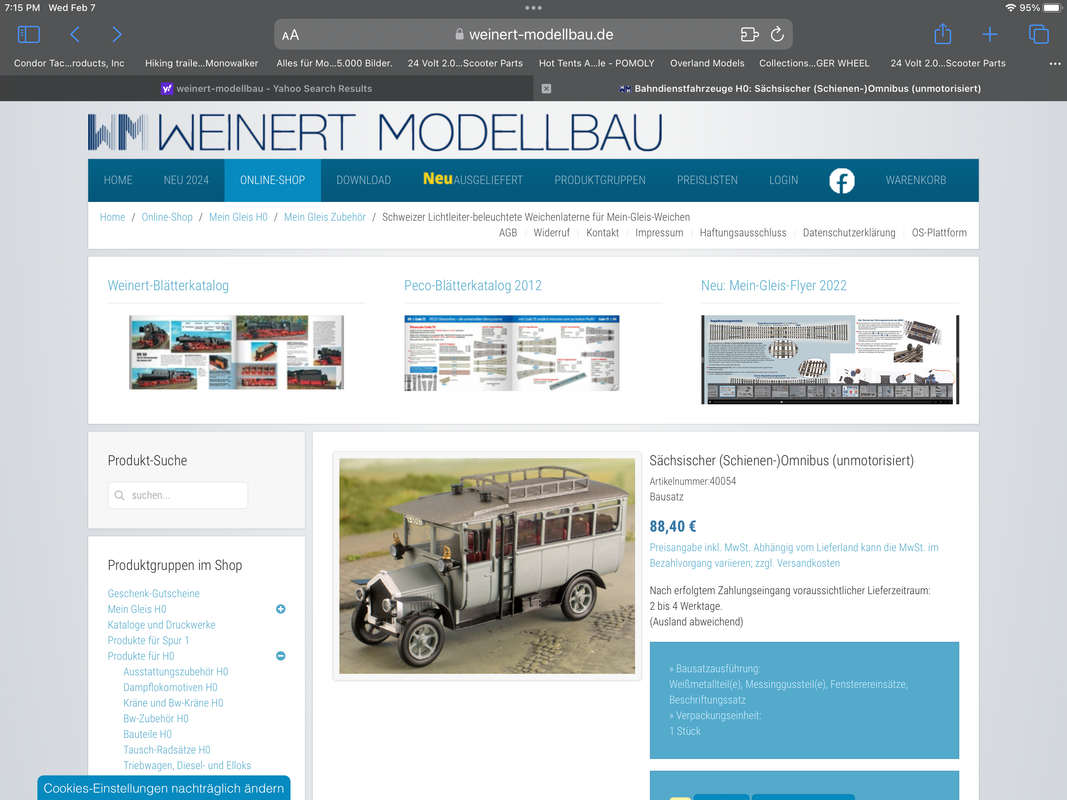This screenshot has height=800, width=1067.
Task: Open the Hot Tents A...le - POMOLY bookmark
Action: 597,63
